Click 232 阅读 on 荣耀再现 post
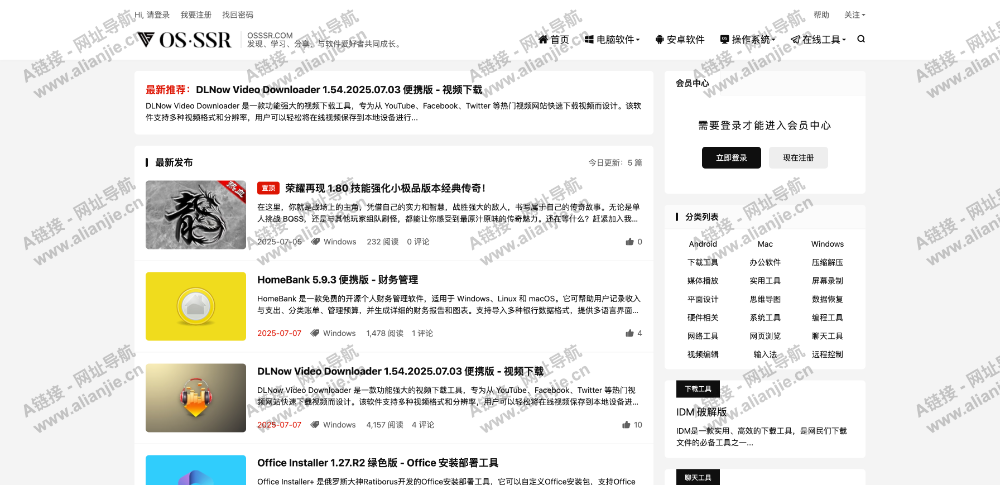 [x=383, y=242]
